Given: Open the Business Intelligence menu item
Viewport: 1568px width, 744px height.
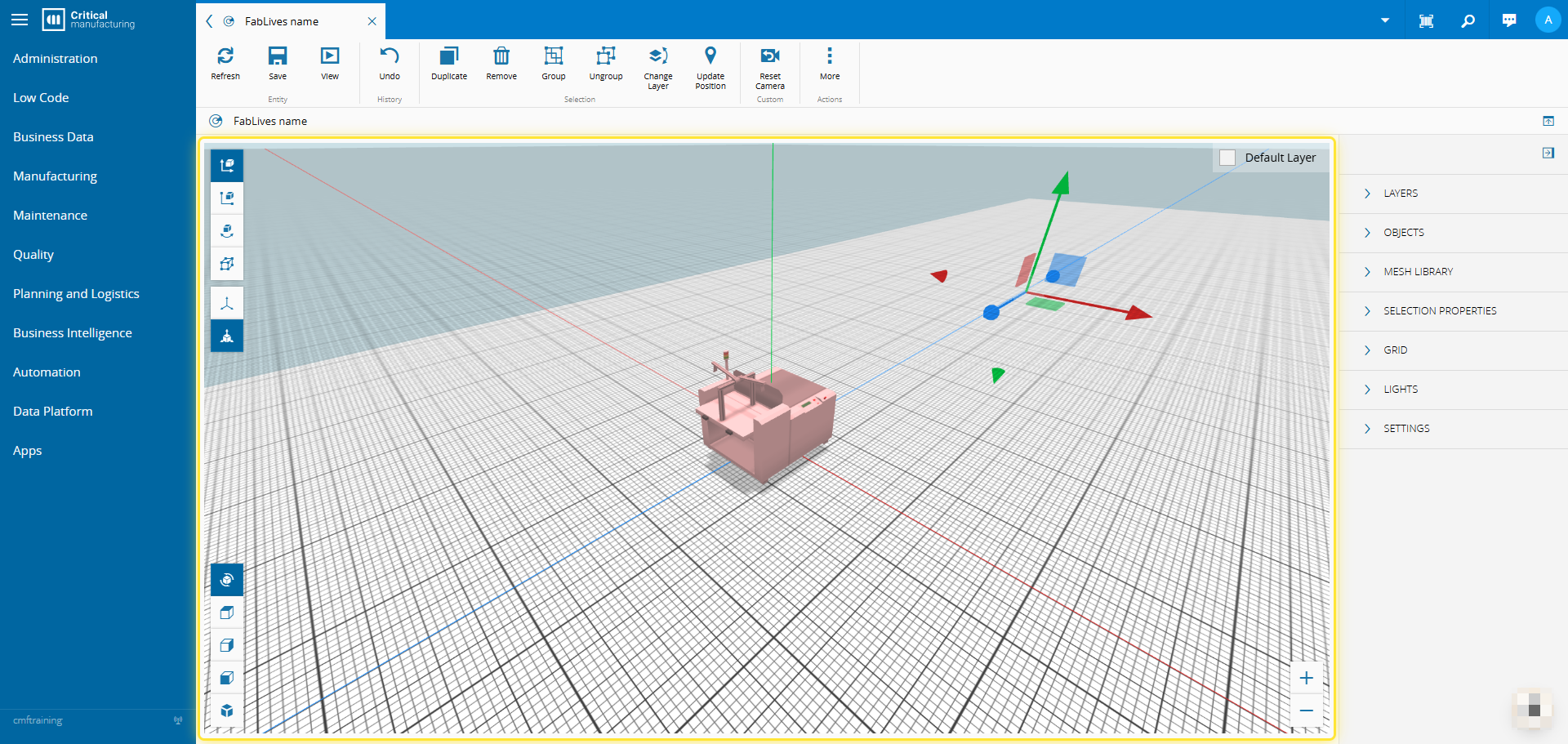Looking at the screenshot, I should pyautogui.click(x=72, y=333).
